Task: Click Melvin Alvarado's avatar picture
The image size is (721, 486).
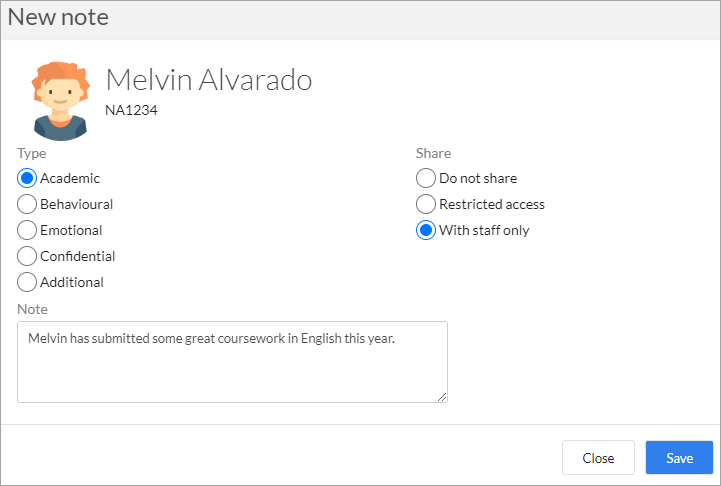Action: coord(60,101)
